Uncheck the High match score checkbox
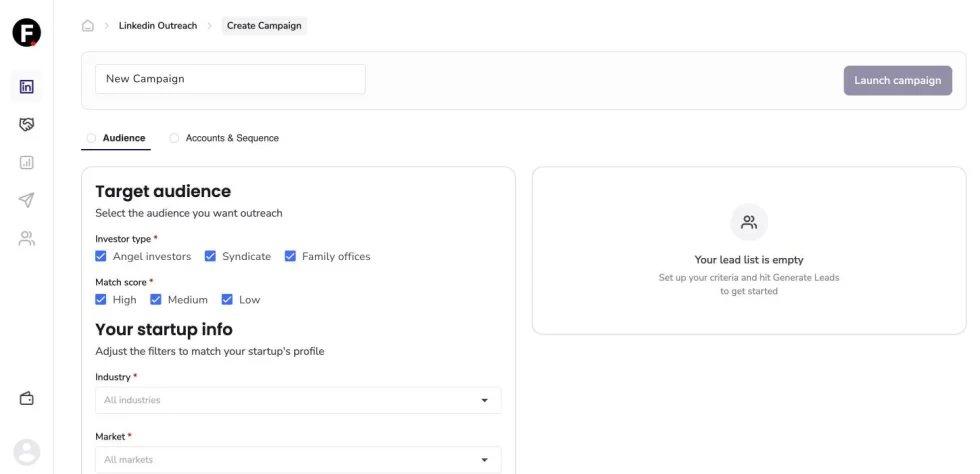This screenshot has width=980, height=474. 101,300
